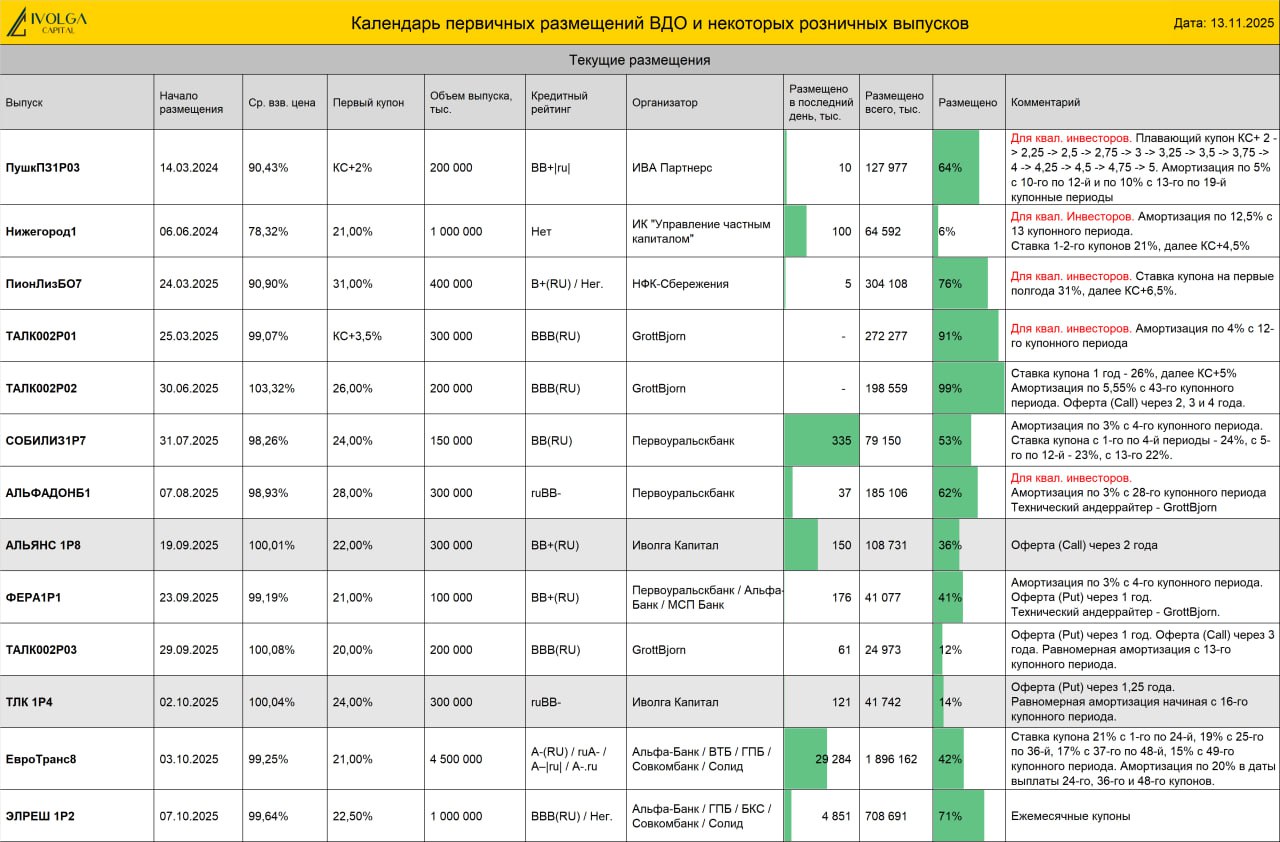The image size is (1280, 842).
Task: Select the issue volume '150 000'
Action: tap(451, 440)
